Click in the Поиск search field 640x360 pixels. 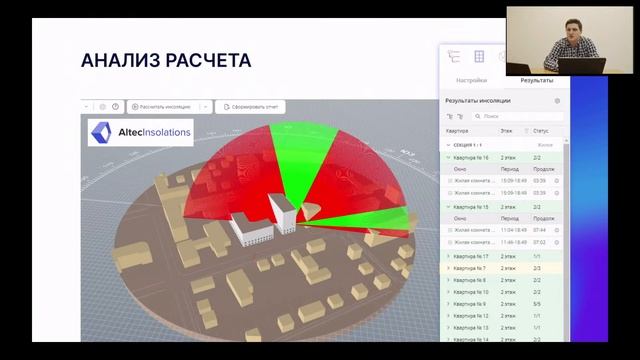(x=518, y=116)
